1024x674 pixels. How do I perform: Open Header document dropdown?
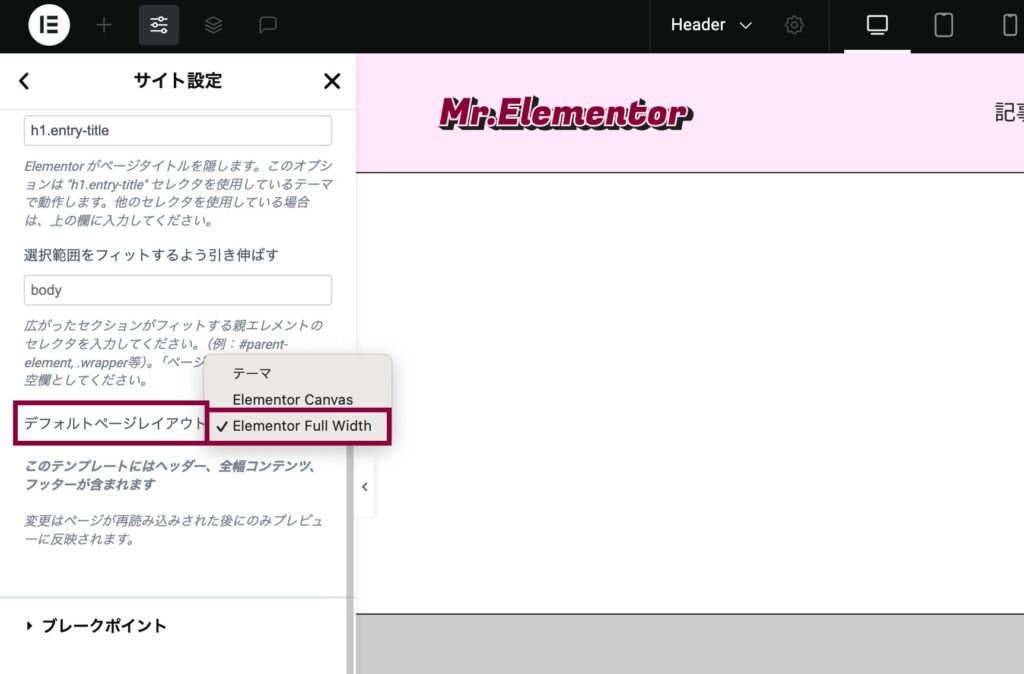coord(711,25)
